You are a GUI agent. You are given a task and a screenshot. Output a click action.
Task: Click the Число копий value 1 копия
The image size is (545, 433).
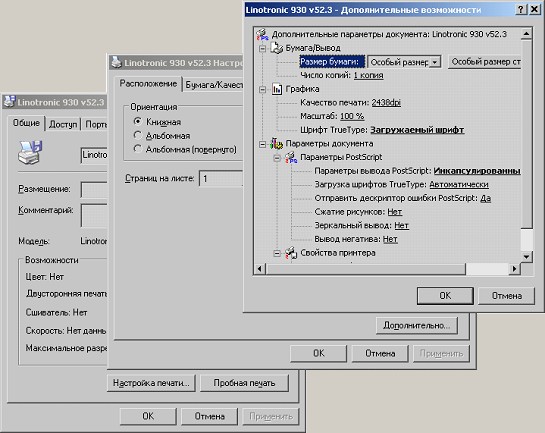point(368,75)
